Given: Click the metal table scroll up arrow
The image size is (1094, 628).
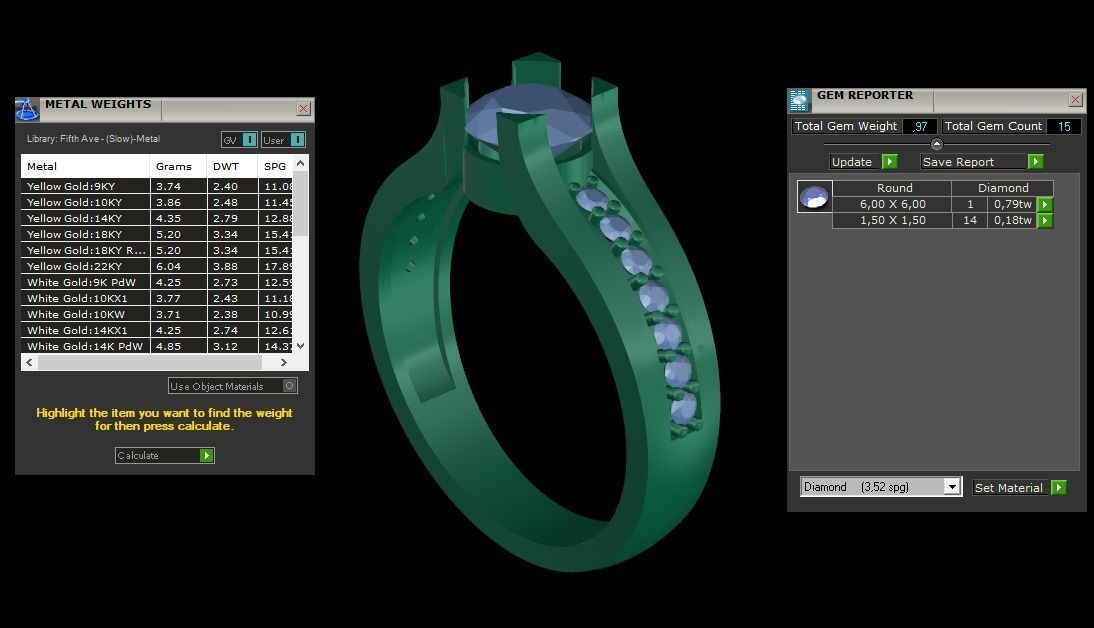Looking at the screenshot, I should click(x=301, y=163).
